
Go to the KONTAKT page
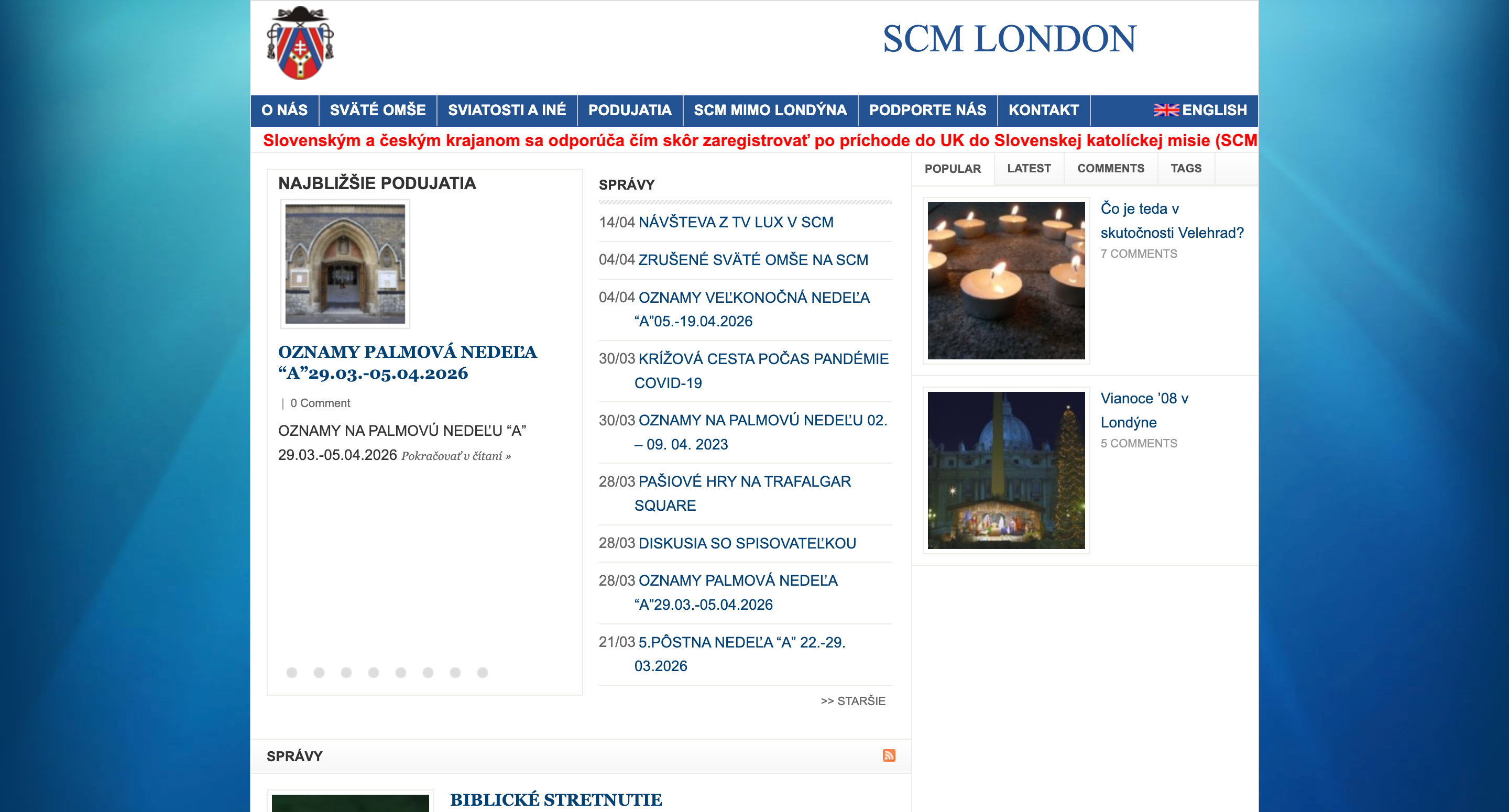[x=1043, y=110]
